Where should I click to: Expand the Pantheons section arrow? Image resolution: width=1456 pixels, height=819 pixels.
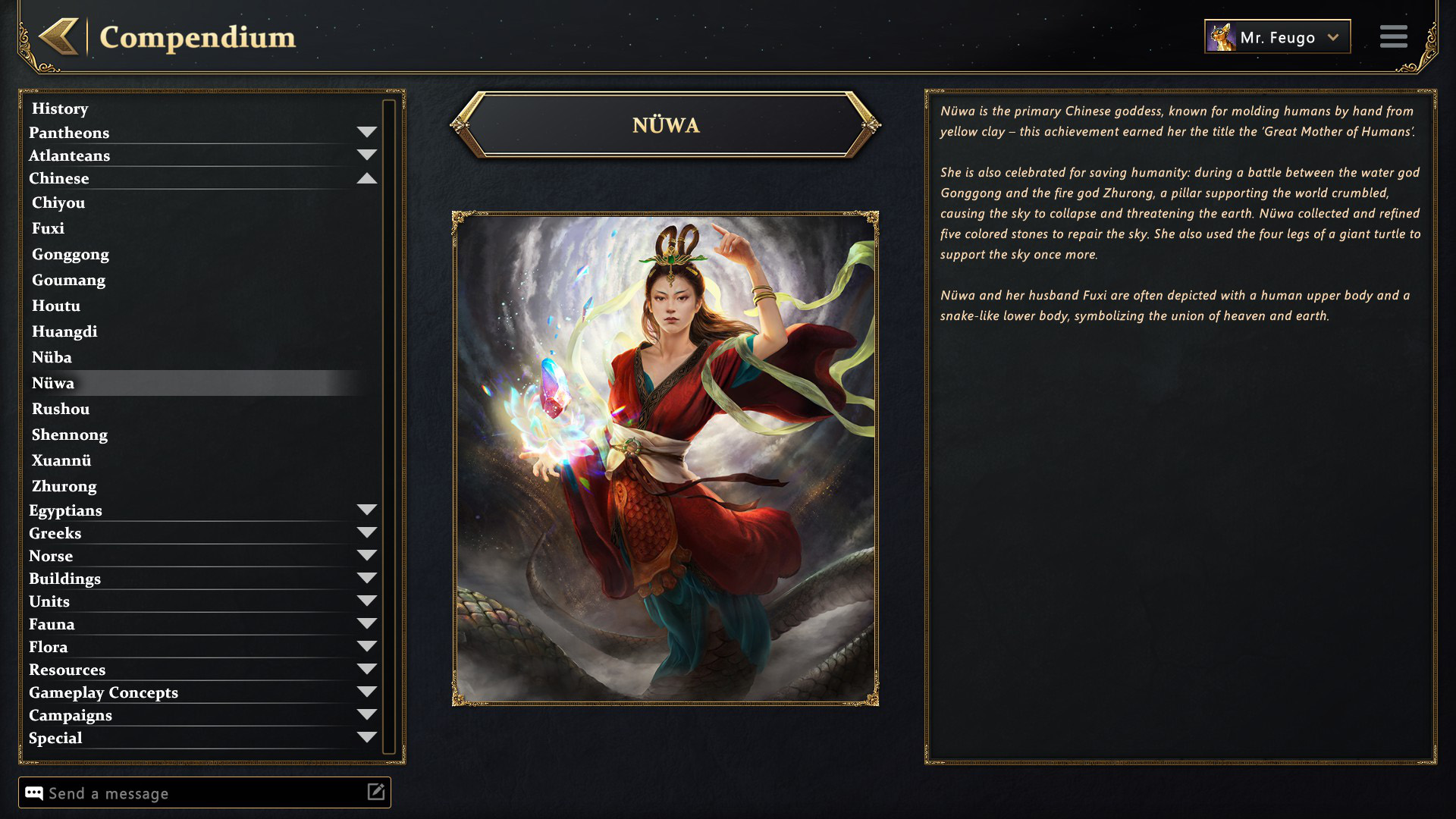367,132
